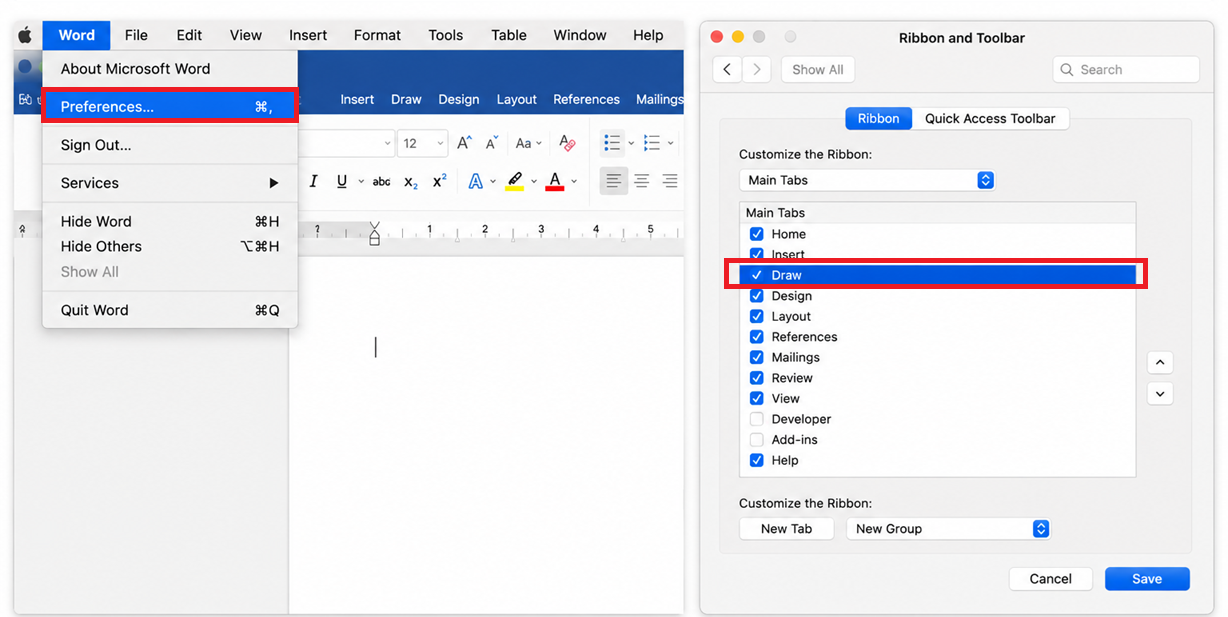Viewport: 1228px width, 617px height.
Task: Click the increase font size icon
Action: click(x=464, y=143)
